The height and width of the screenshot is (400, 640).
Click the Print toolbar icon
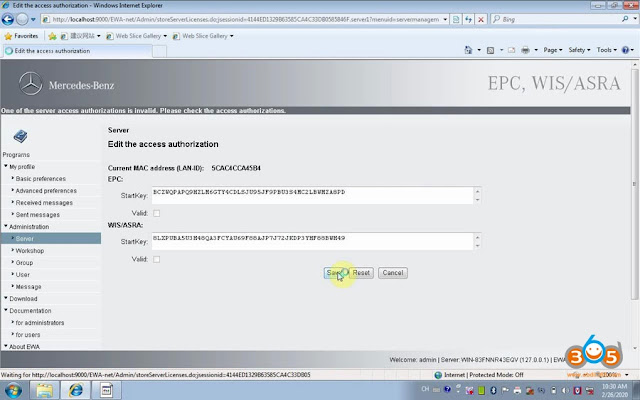pyautogui.click(x=525, y=50)
